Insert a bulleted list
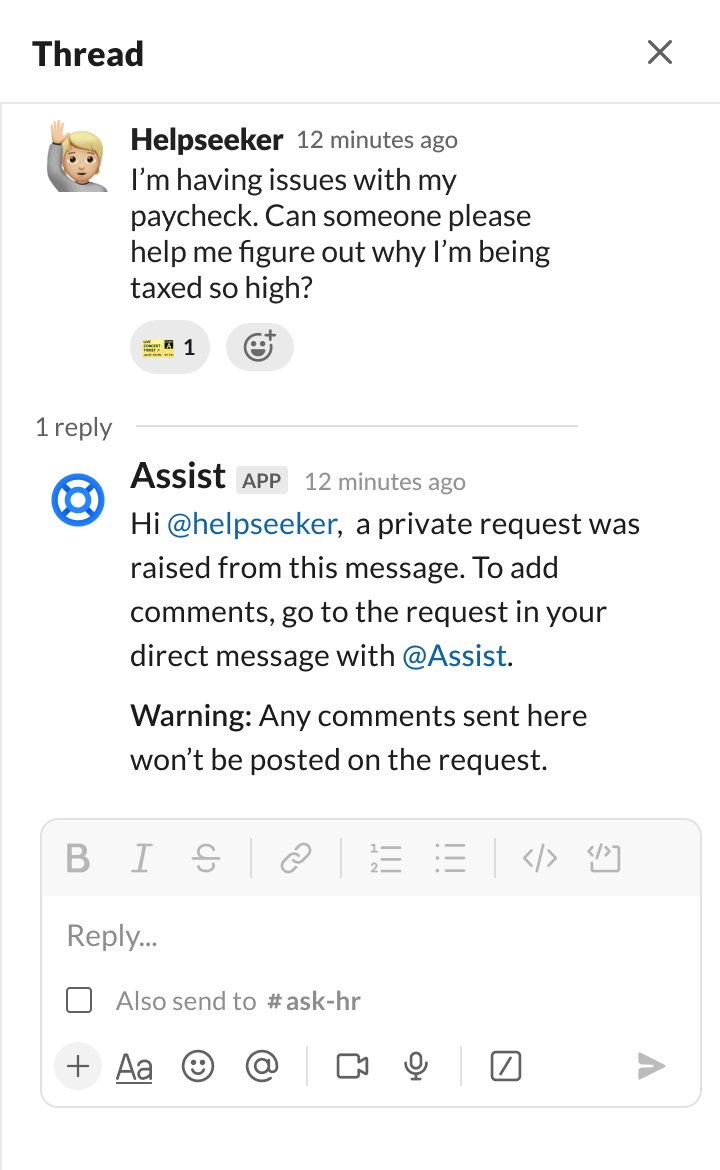The image size is (720, 1170). [450, 858]
